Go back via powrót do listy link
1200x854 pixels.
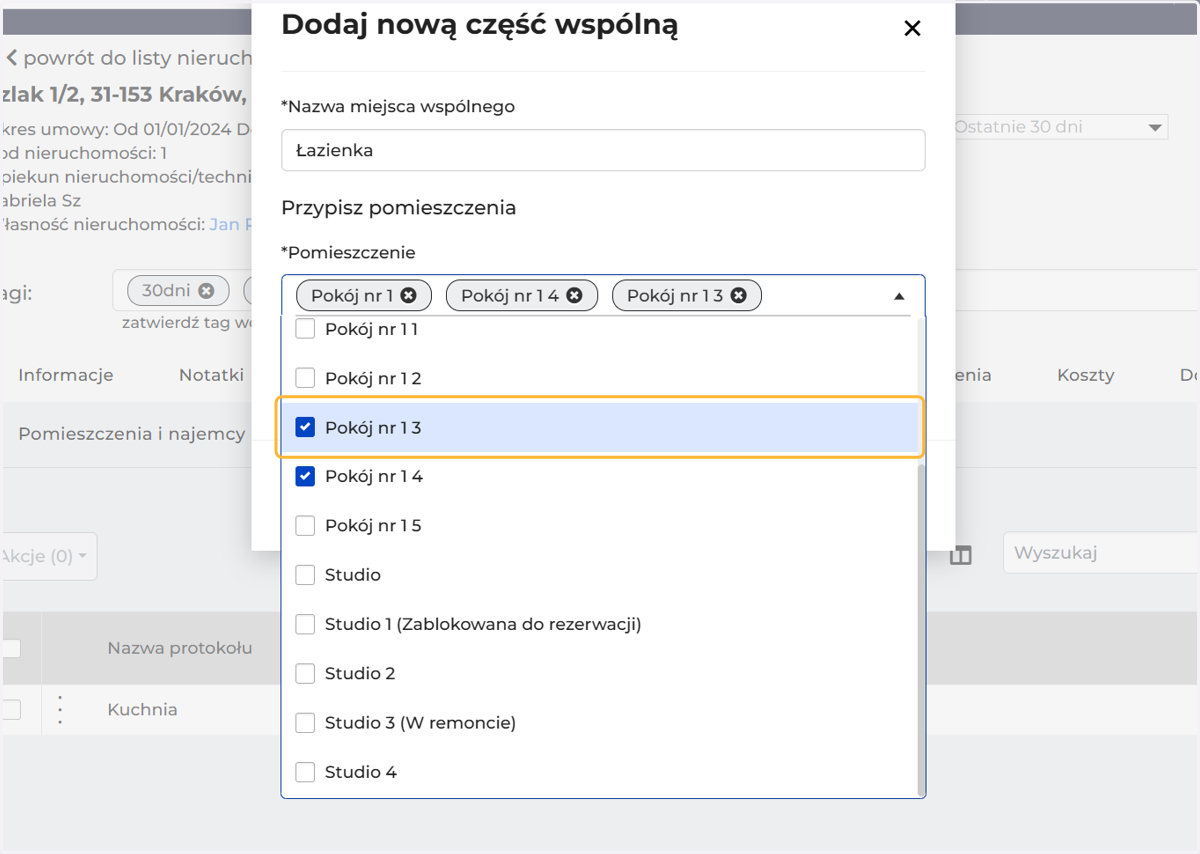pos(128,58)
